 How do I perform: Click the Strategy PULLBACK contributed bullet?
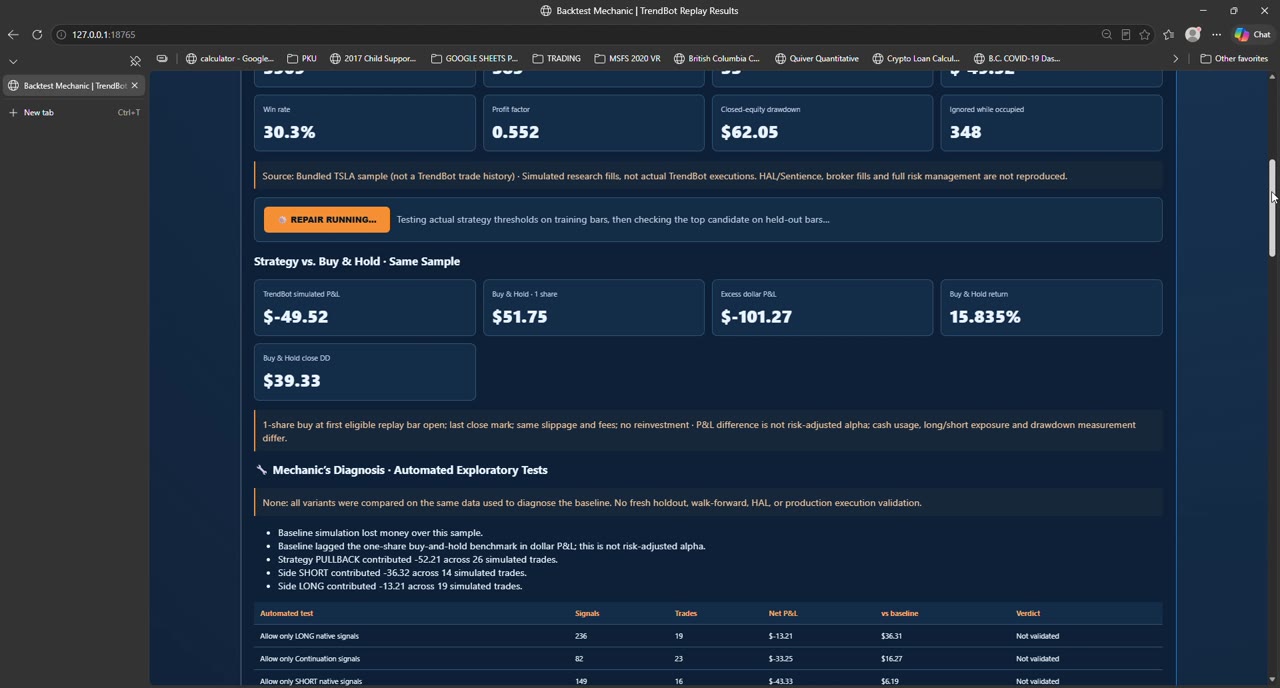(418, 559)
